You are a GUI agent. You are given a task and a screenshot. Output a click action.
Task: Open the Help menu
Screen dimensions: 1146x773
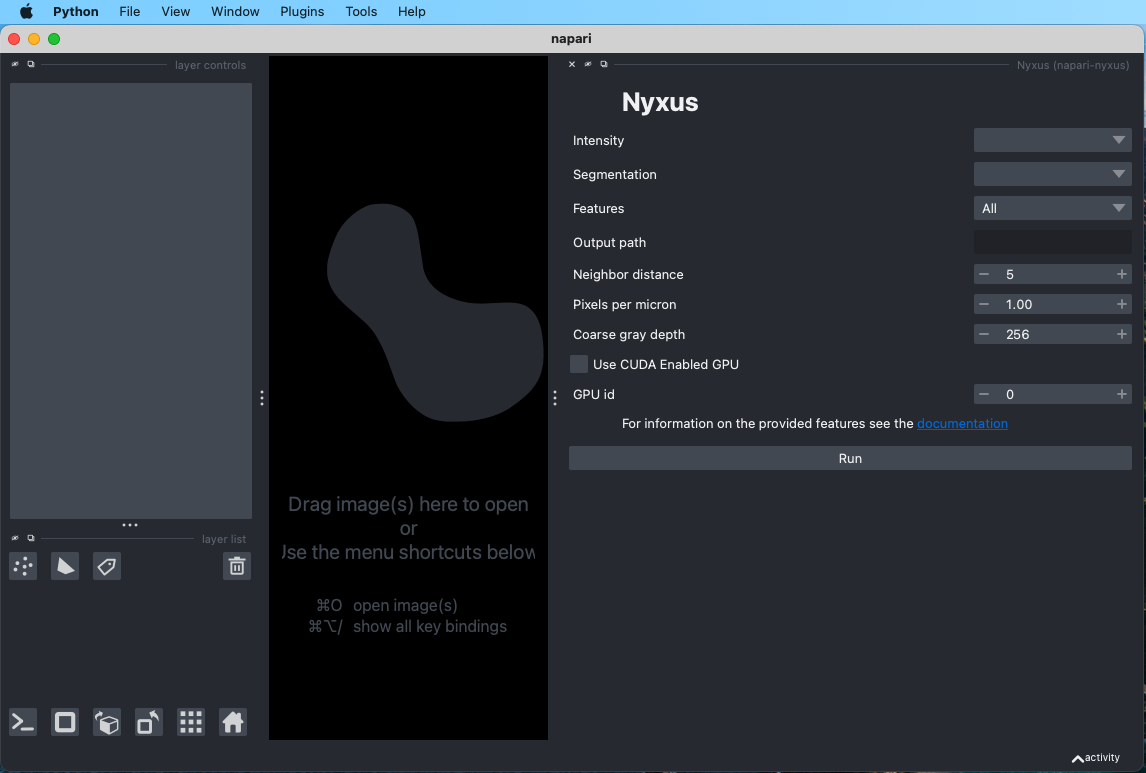pyautogui.click(x=411, y=12)
